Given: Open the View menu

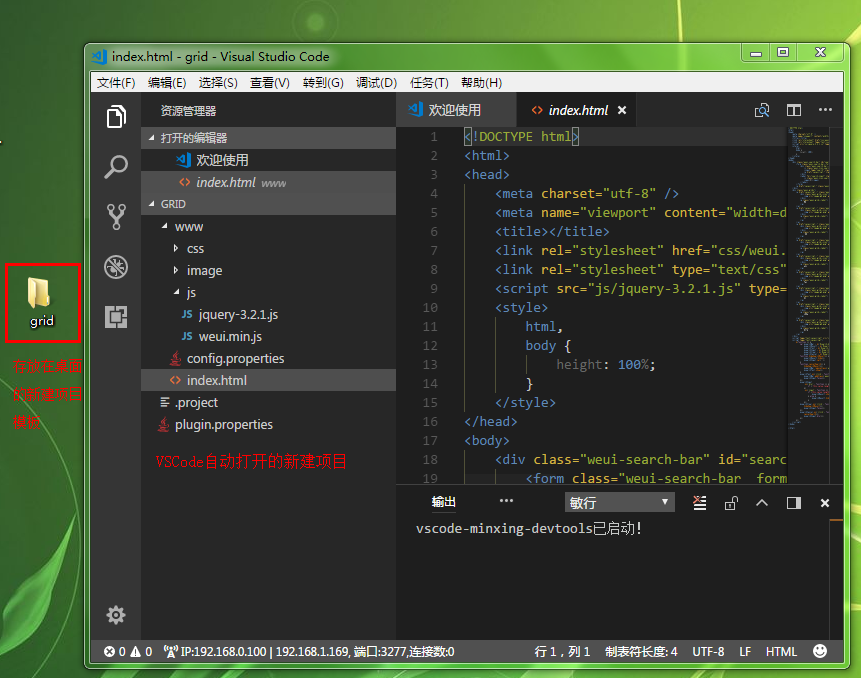Looking at the screenshot, I should [x=270, y=82].
